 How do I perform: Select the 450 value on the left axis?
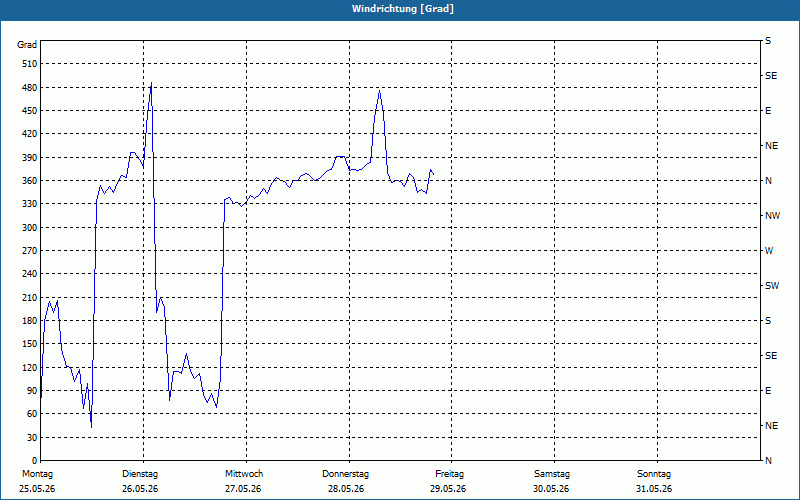click(x=30, y=111)
